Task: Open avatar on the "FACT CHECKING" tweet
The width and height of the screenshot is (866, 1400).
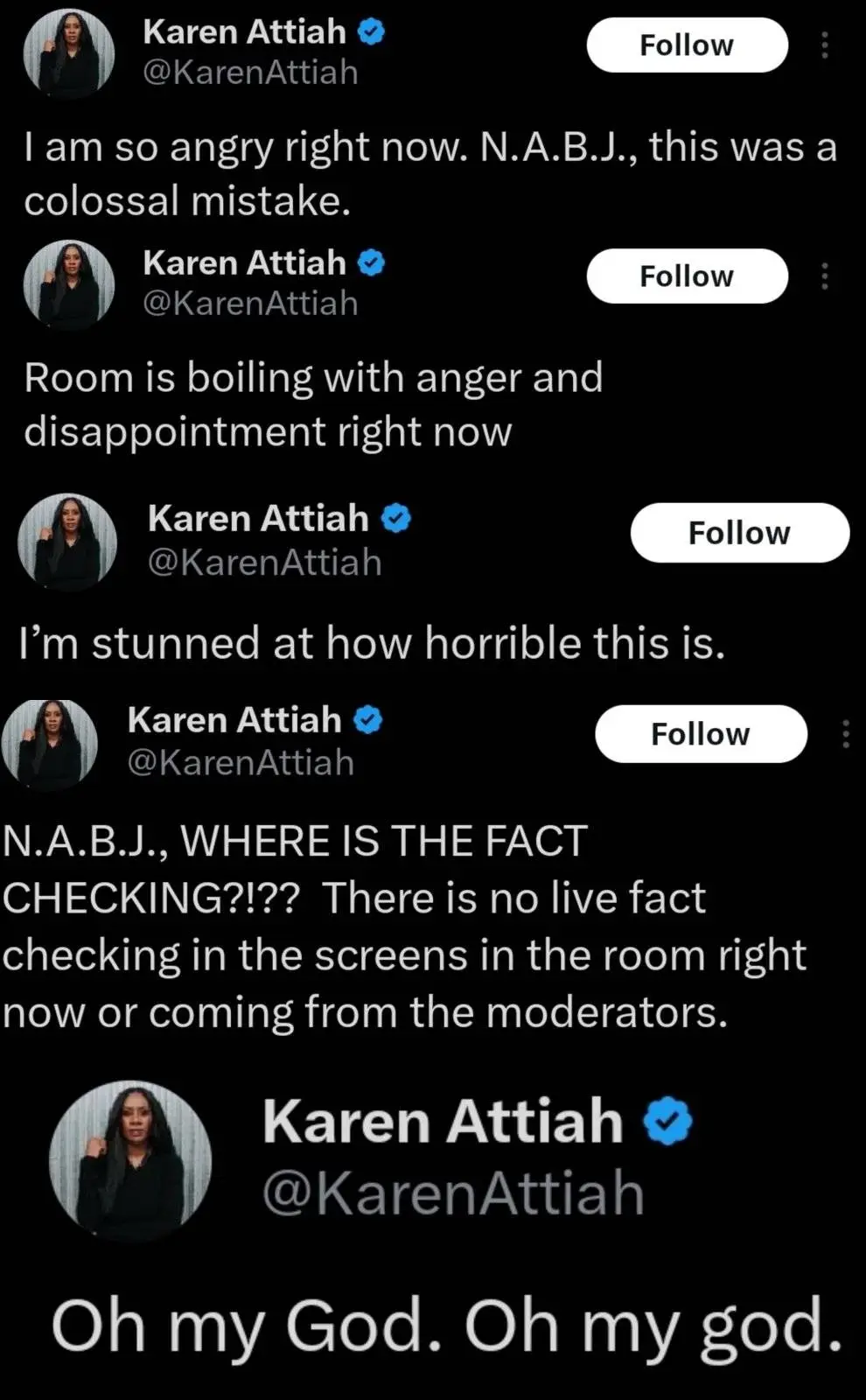Action: click(x=49, y=744)
